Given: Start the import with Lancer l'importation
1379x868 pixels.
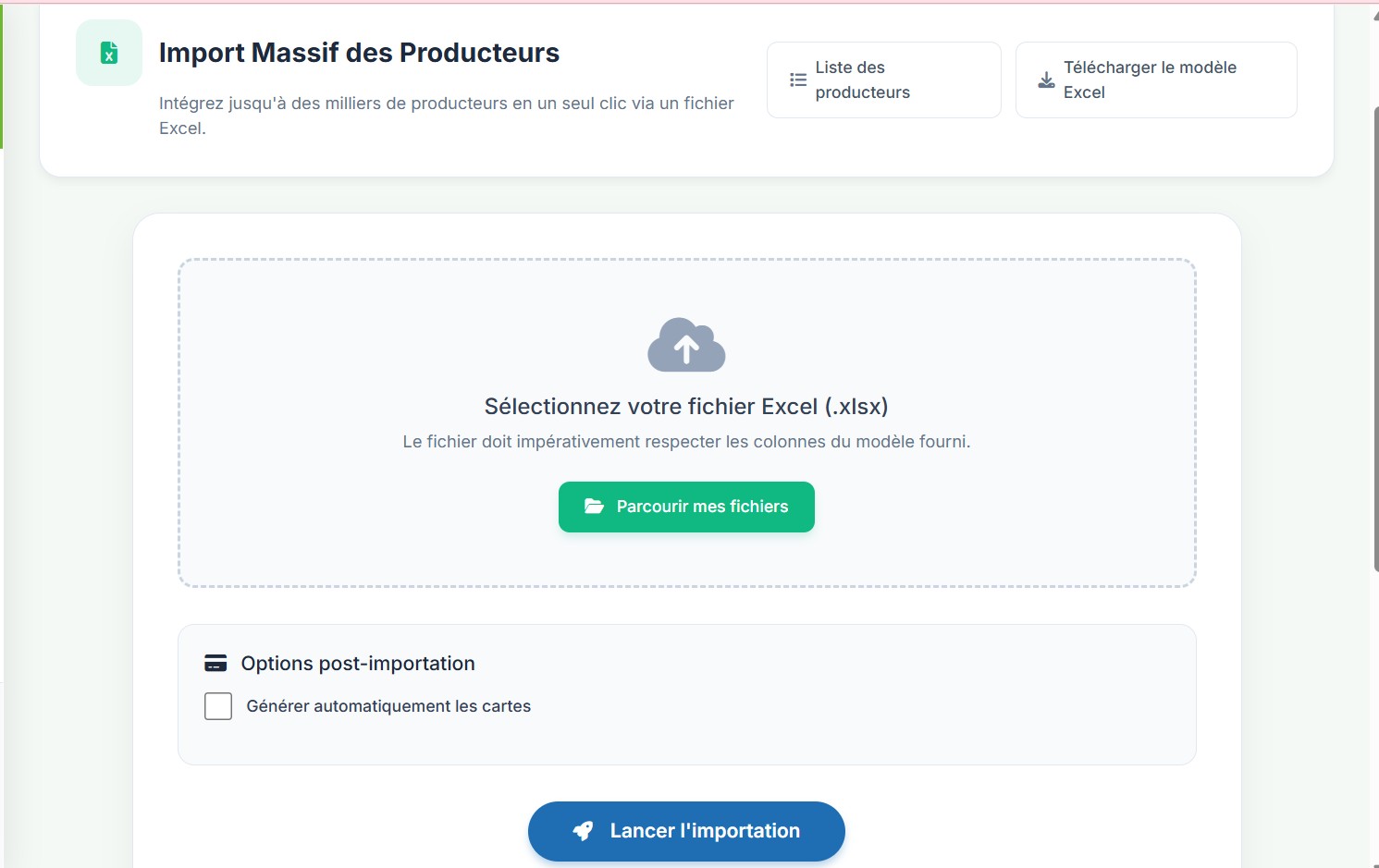Looking at the screenshot, I should (x=686, y=831).
